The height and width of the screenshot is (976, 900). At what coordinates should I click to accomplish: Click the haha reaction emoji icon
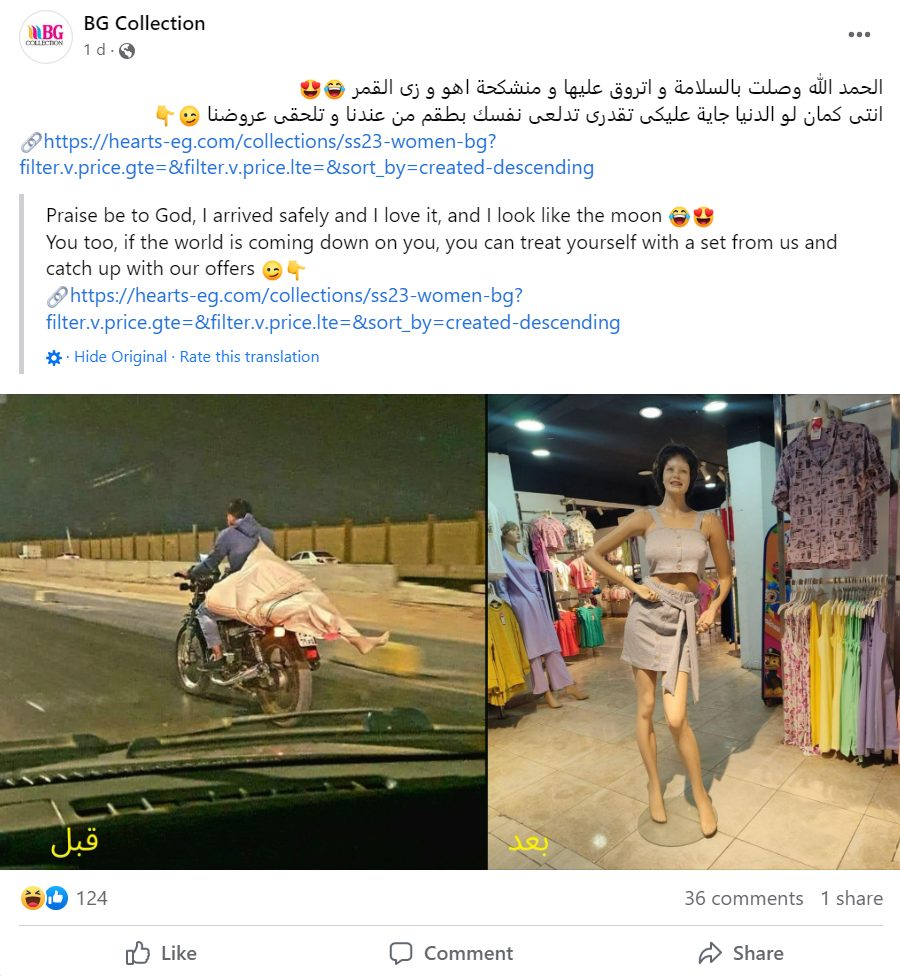[32, 898]
